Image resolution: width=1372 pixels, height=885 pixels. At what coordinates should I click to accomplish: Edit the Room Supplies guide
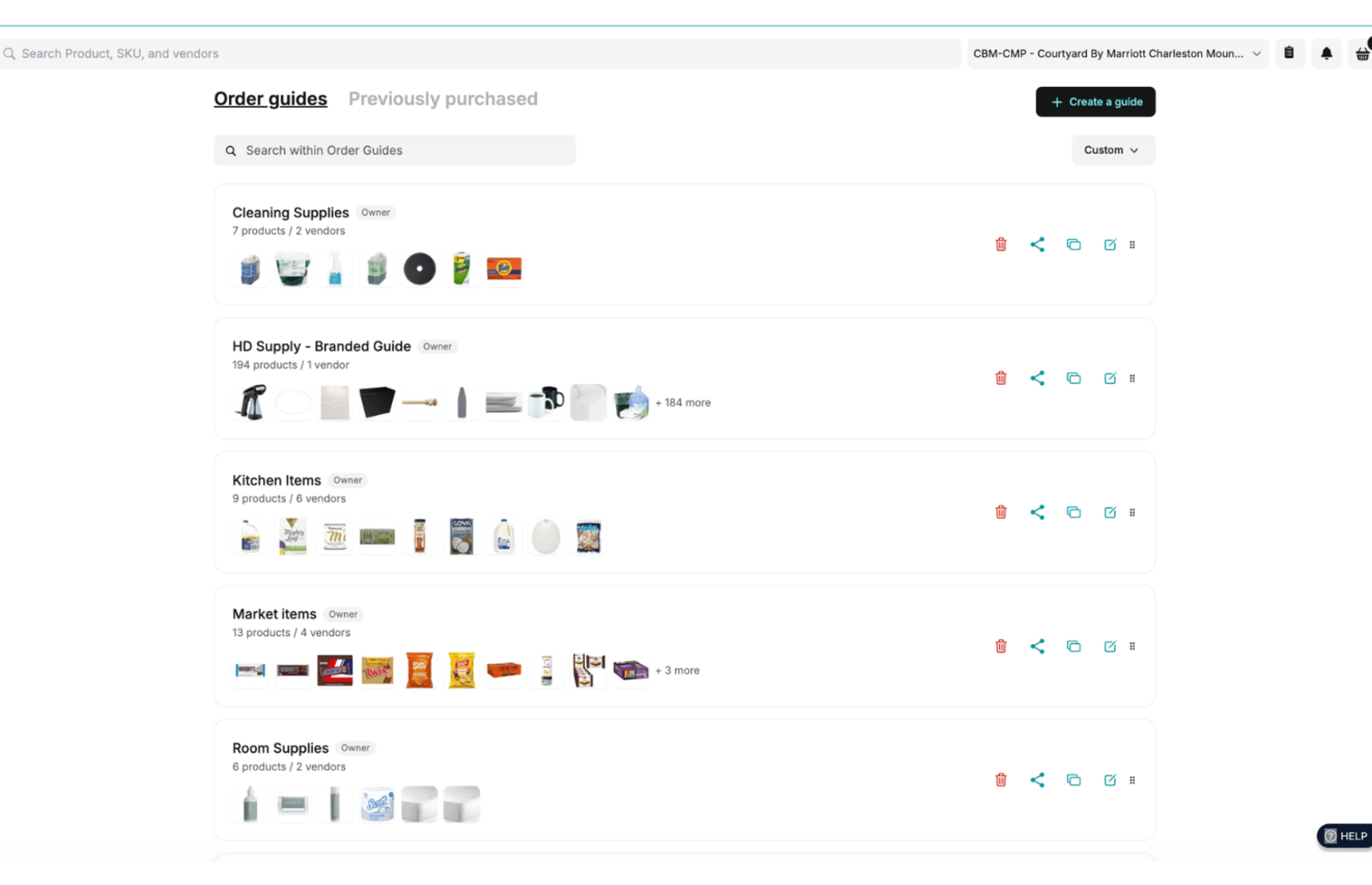[x=1110, y=780]
